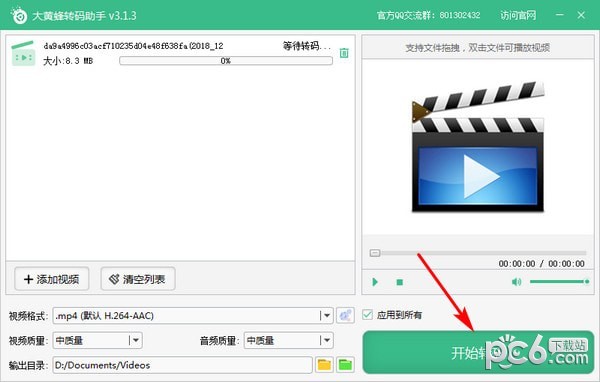Image resolution: width=600 pixels, height=382 pixels.
Task: Toggle the 应用到所有 checkbox
Action: (367, 315)
